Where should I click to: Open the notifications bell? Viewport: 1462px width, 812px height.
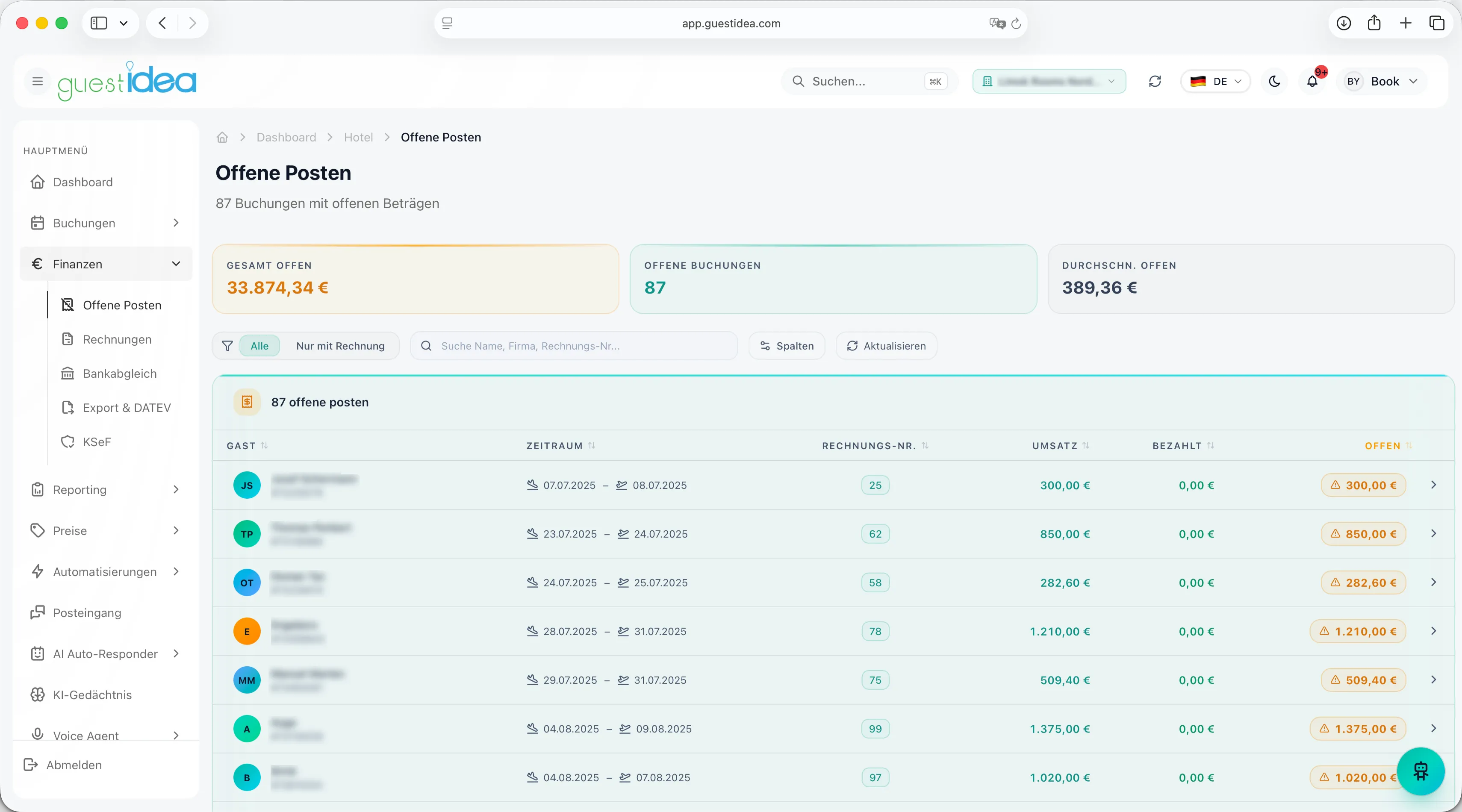[1312, 81]
